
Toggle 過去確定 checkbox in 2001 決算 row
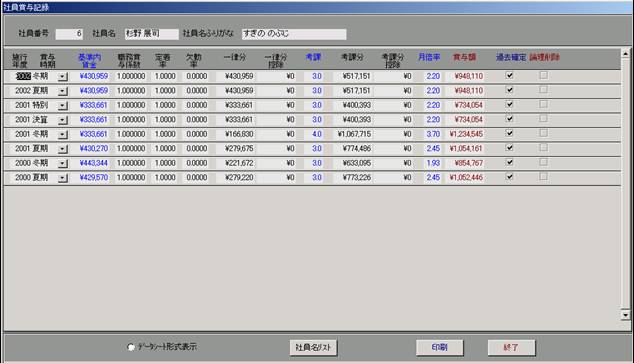coord(509,119)
